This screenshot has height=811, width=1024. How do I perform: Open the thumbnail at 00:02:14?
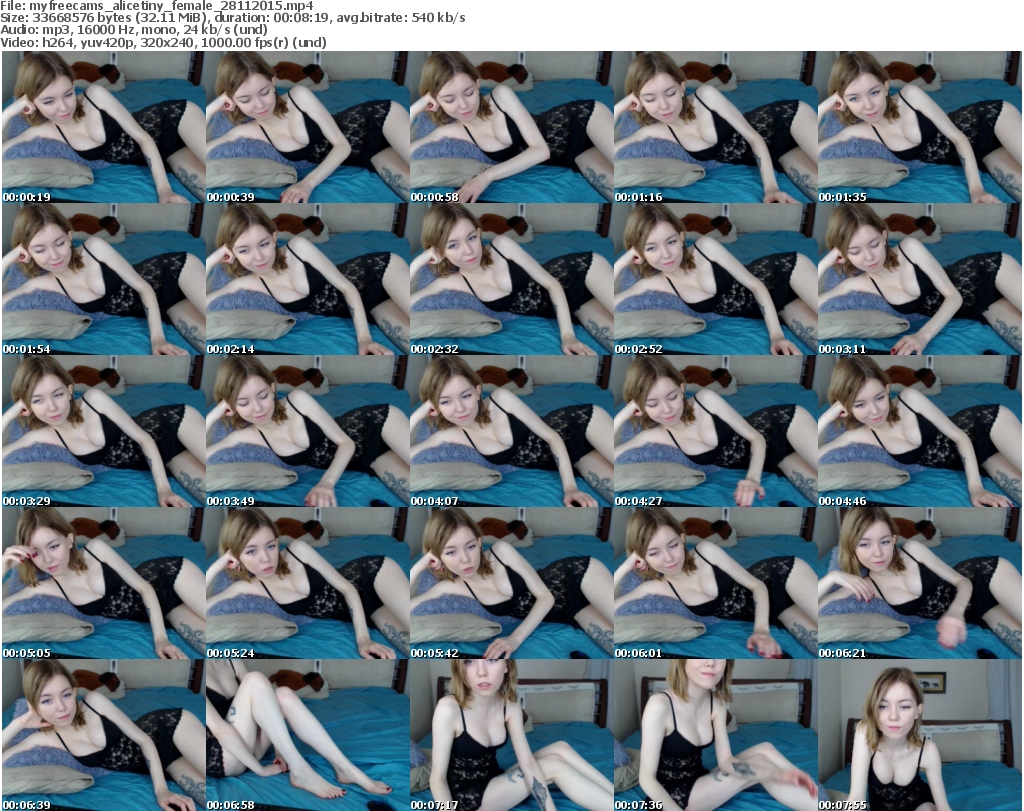[x=308, y=279]
